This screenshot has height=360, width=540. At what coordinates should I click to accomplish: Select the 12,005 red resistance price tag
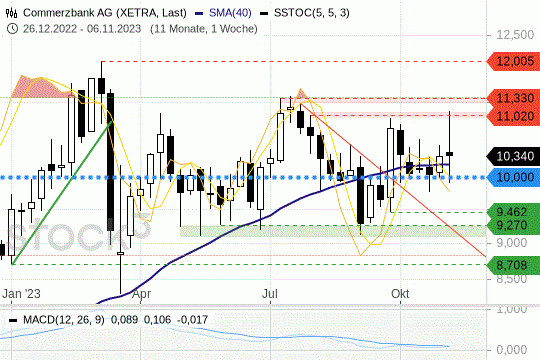(513, 62)
